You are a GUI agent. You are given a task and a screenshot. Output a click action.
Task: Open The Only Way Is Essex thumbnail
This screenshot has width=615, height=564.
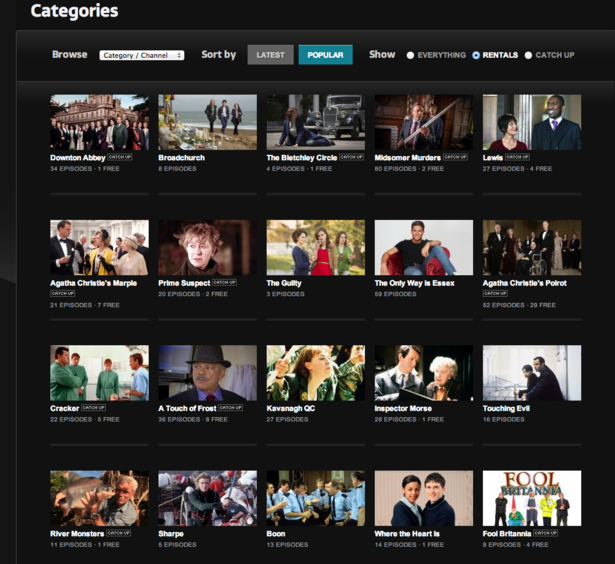click(x=424, y=247)
